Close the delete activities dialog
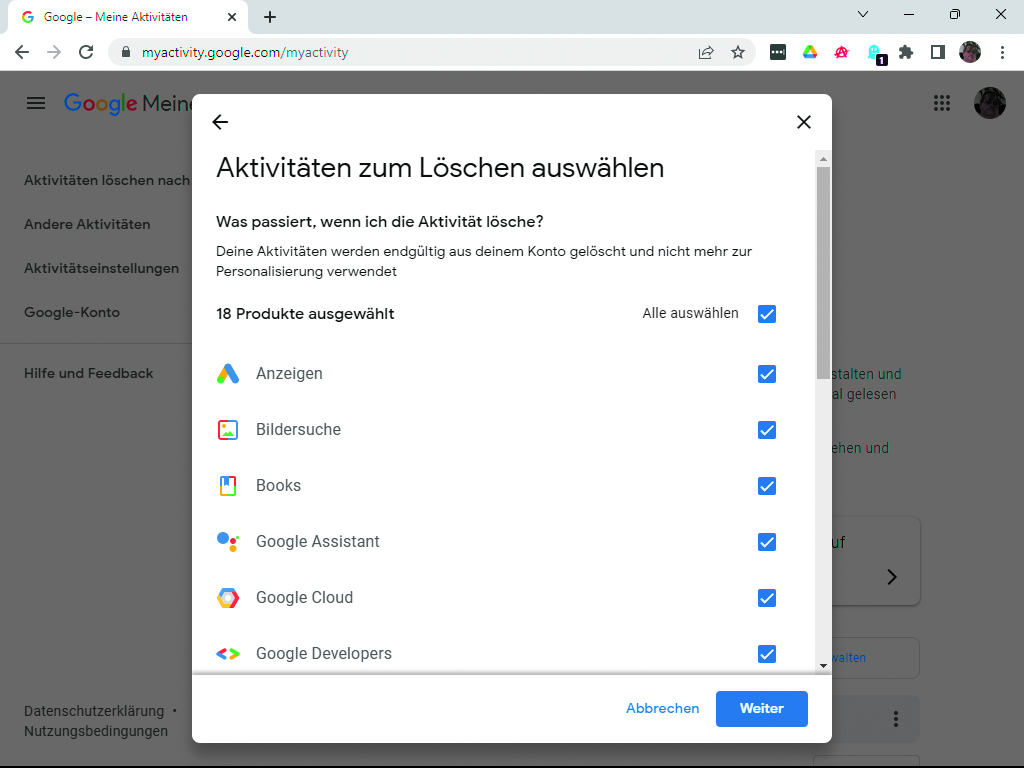 coord(804,122)
